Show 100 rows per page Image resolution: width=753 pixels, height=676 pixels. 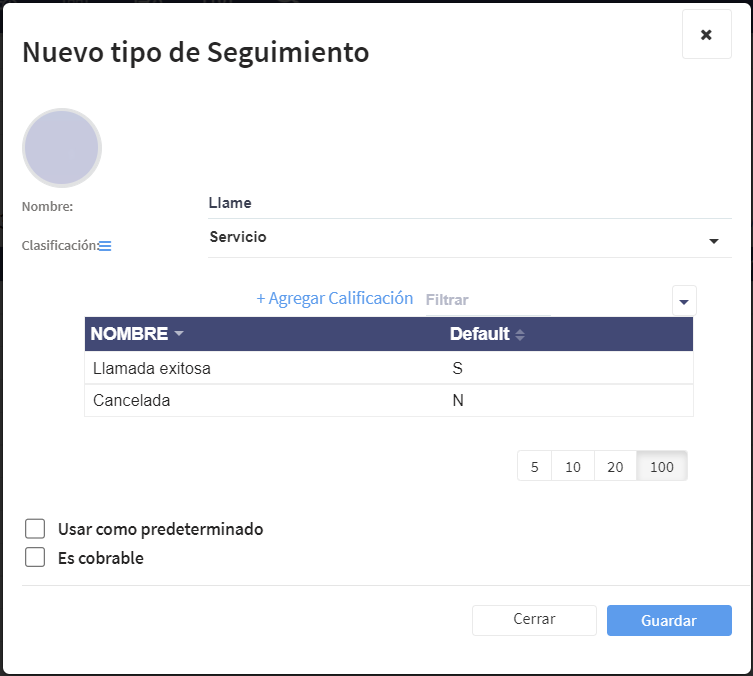pos(662,467)
